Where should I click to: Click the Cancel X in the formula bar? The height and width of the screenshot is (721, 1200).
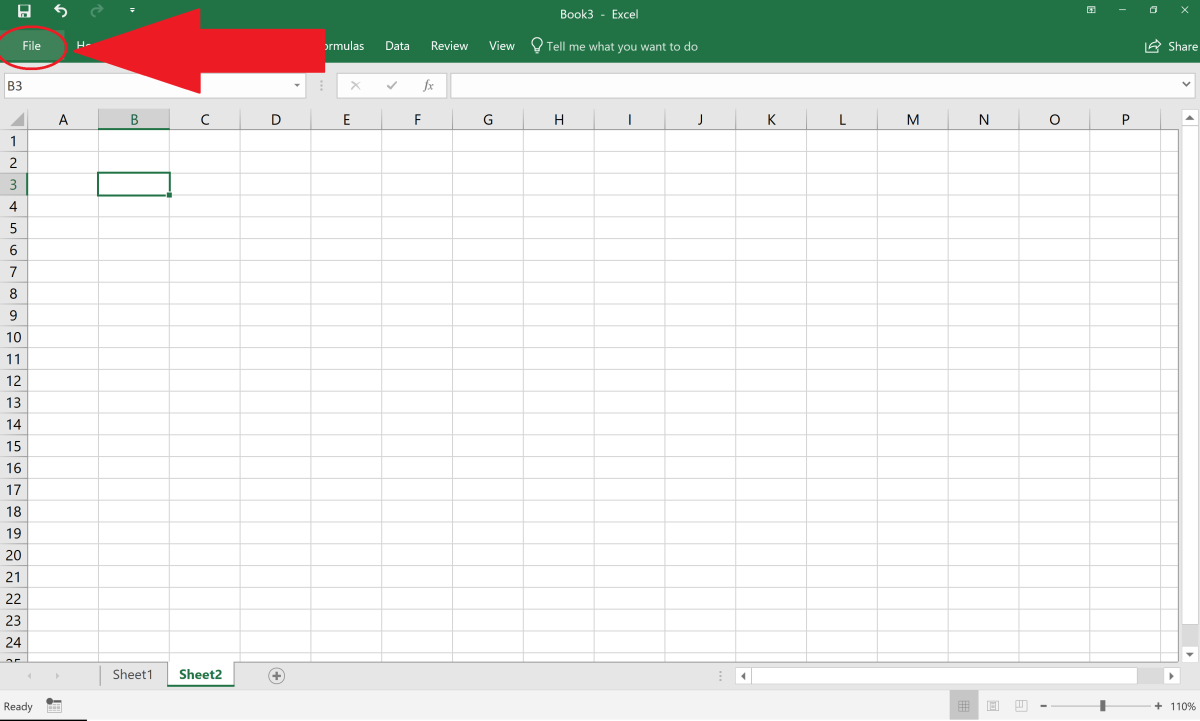tap(356, 85)
